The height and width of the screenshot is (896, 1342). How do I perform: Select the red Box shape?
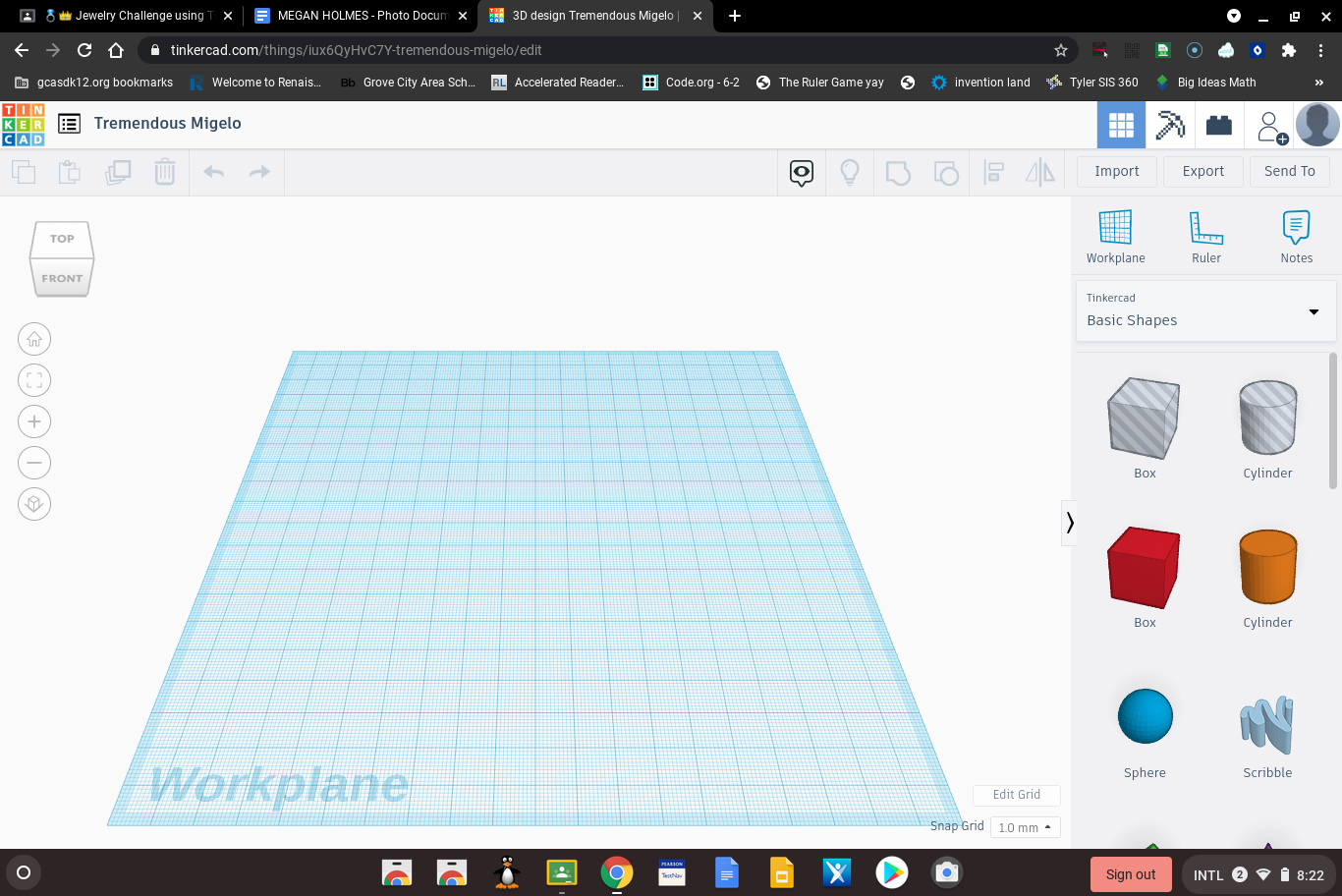coord(1144,568)
